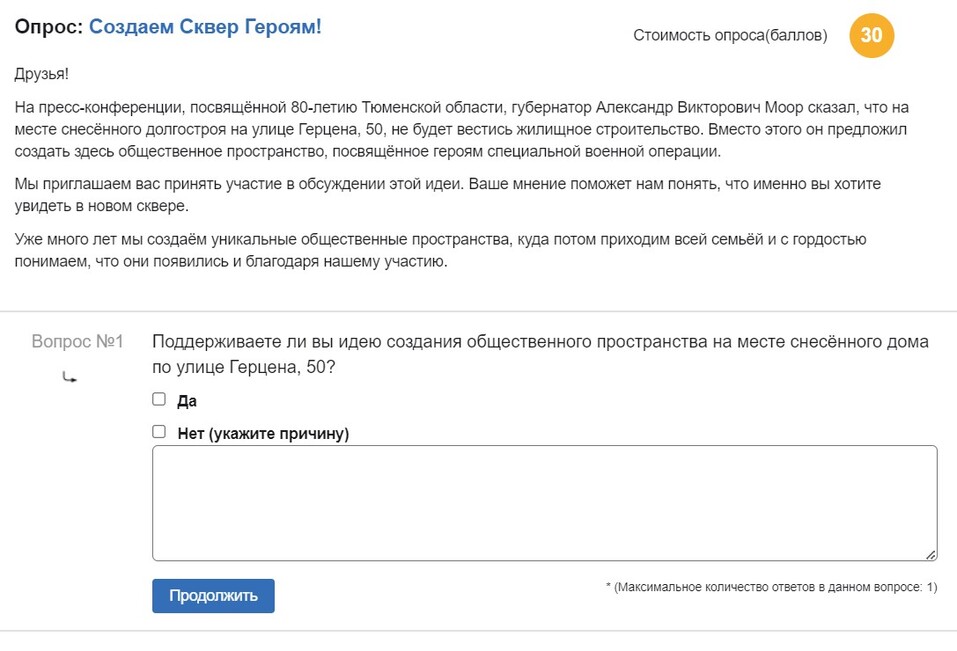Select the points value circle near survey cost
This screenshot has width=957, height=651.
click(x=870, y=35)
